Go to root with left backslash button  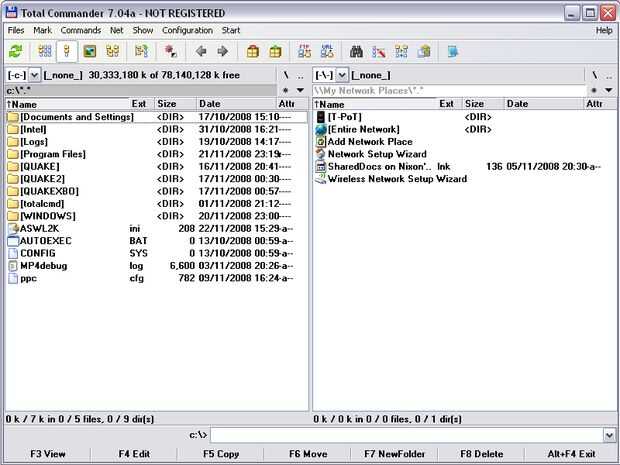tap(286, 75)
